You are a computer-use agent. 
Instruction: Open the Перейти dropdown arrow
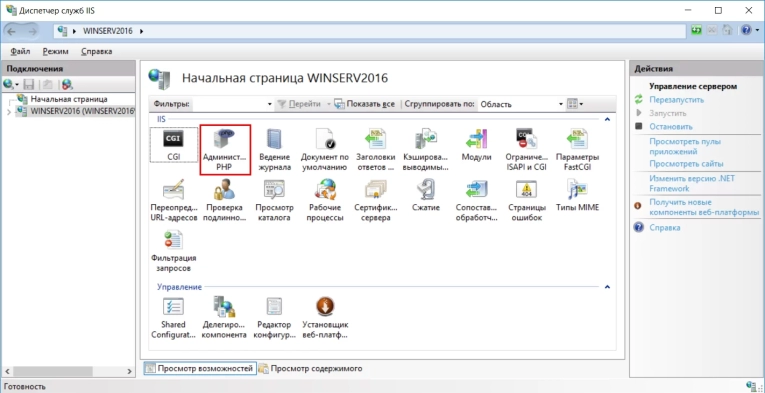[x=329, y=104]
